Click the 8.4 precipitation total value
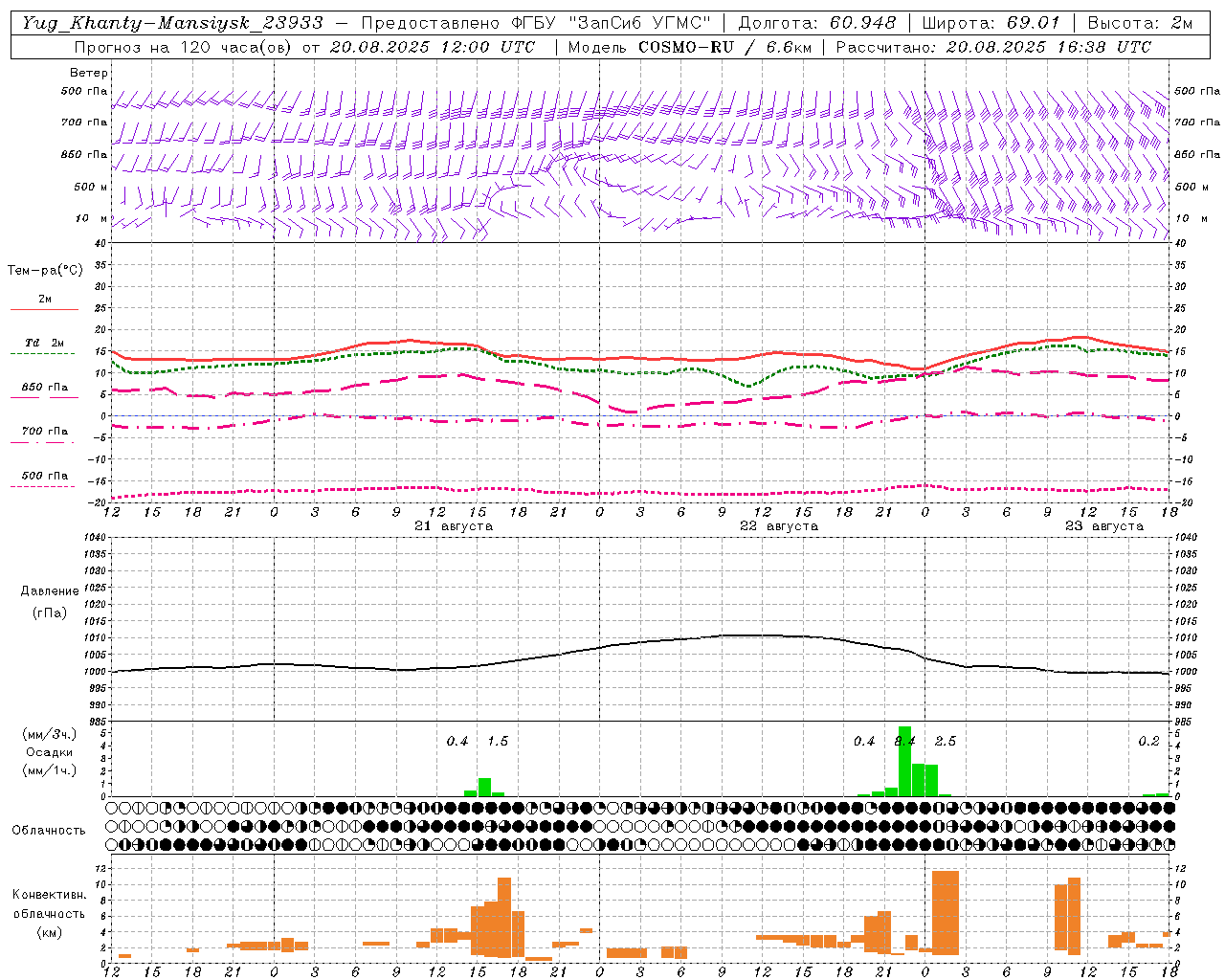The height and width of the screenshot is (980, 1225). click(904, 742)
